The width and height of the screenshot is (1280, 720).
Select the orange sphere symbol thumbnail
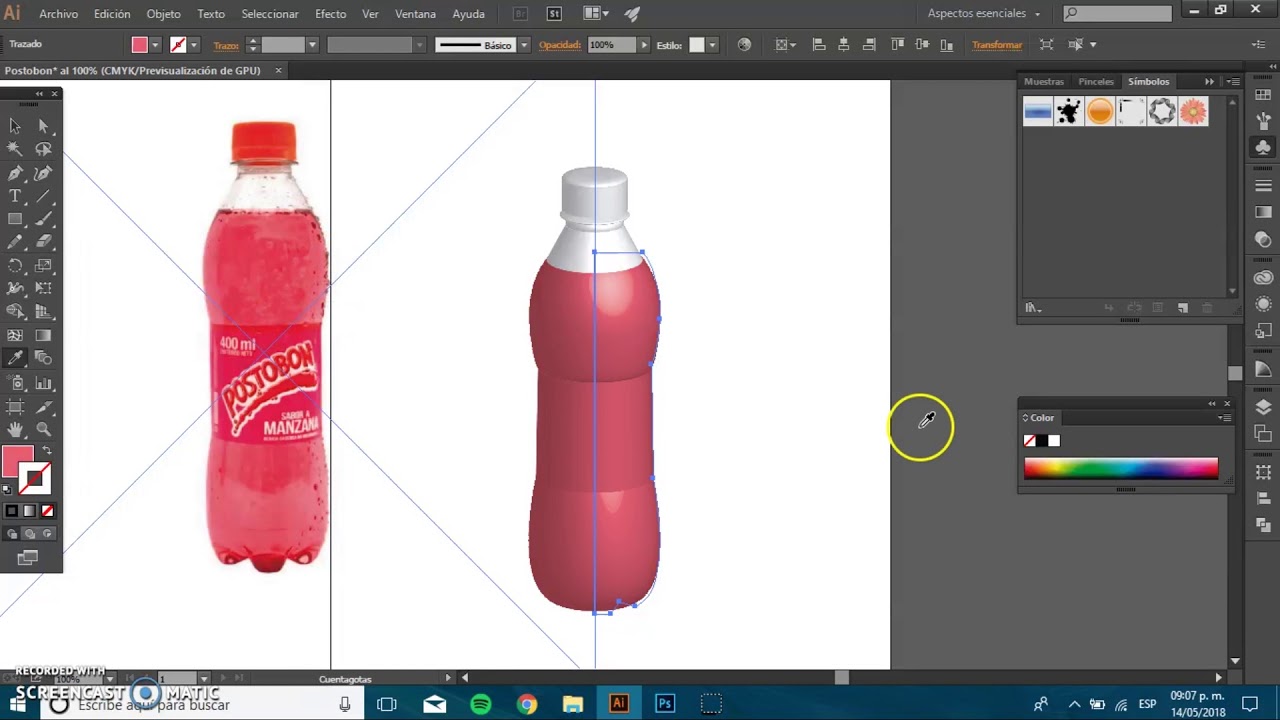click(1100, 112)
